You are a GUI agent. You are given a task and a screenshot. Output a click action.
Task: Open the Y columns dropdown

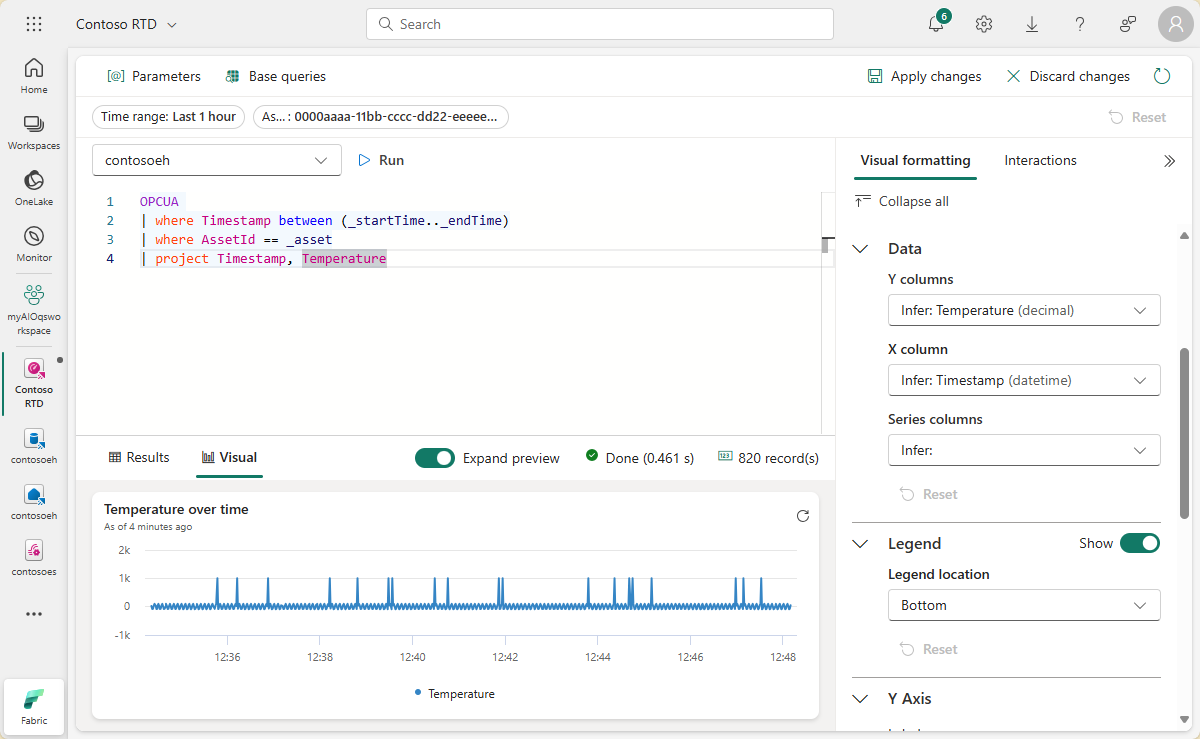click(1023, 310)
